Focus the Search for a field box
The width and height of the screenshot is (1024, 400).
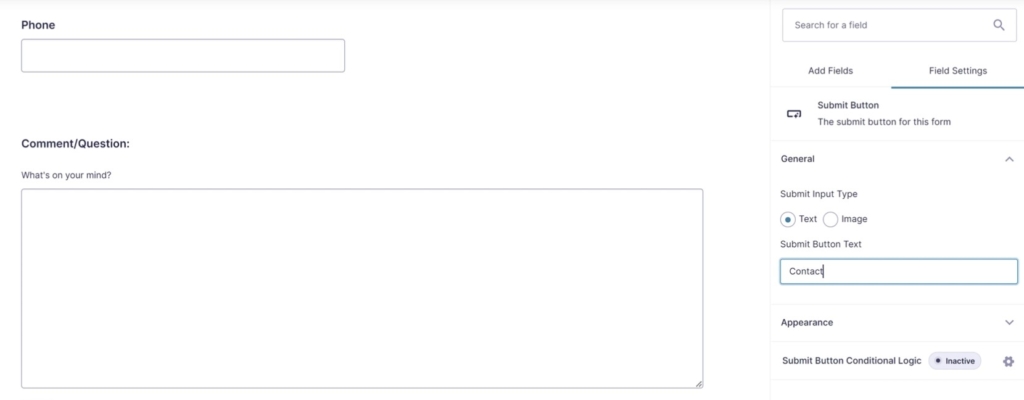[885, 25]
